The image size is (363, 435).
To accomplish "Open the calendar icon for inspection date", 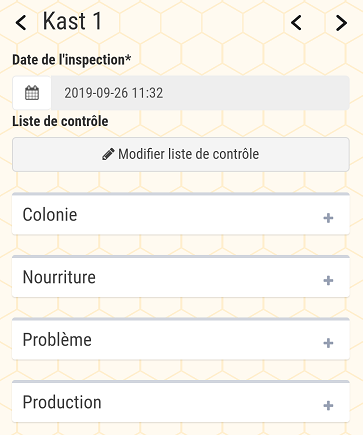I will coord(32,93).
